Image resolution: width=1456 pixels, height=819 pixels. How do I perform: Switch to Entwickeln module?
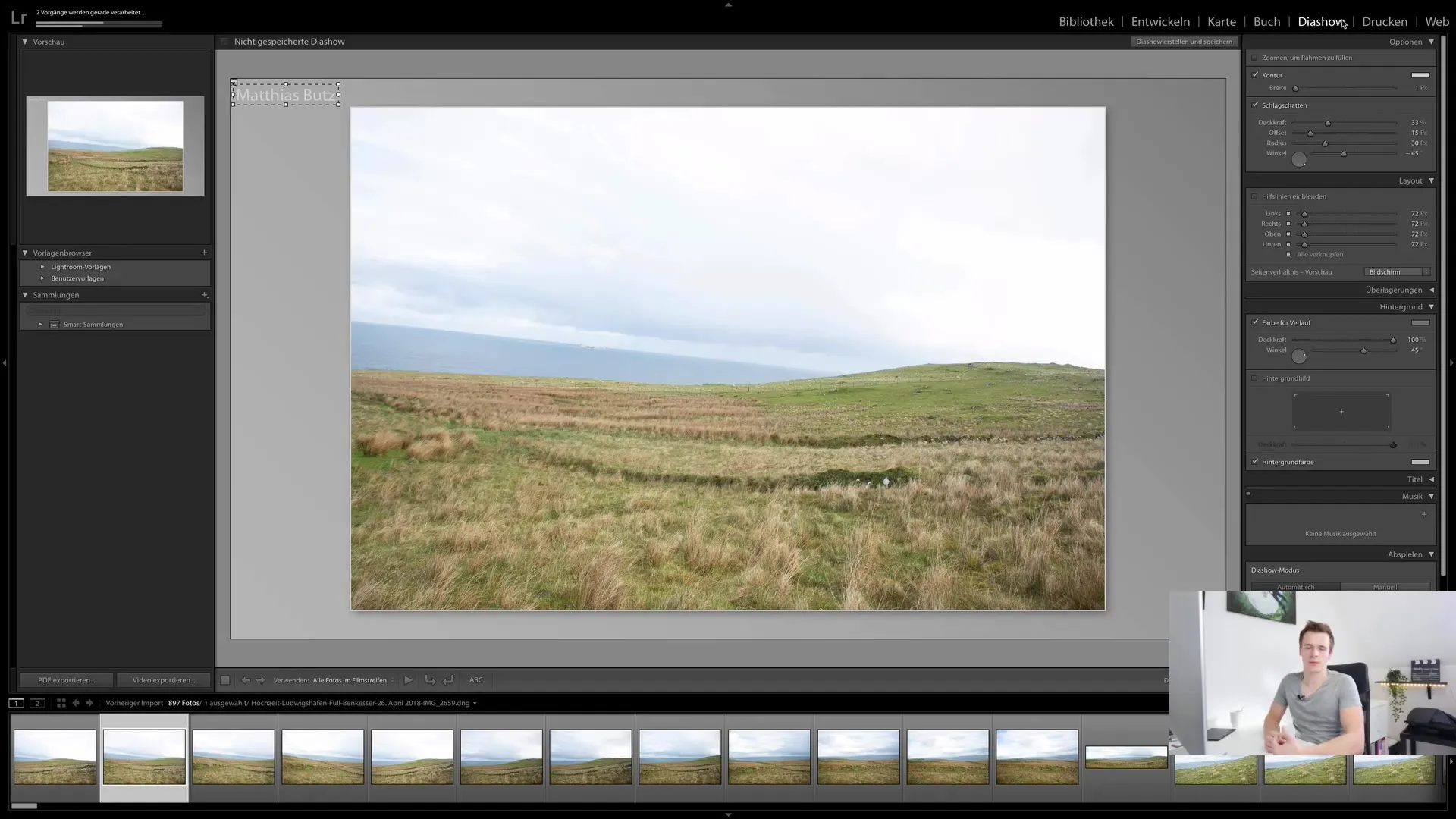pyautogui.click(x=1160, y=21)
